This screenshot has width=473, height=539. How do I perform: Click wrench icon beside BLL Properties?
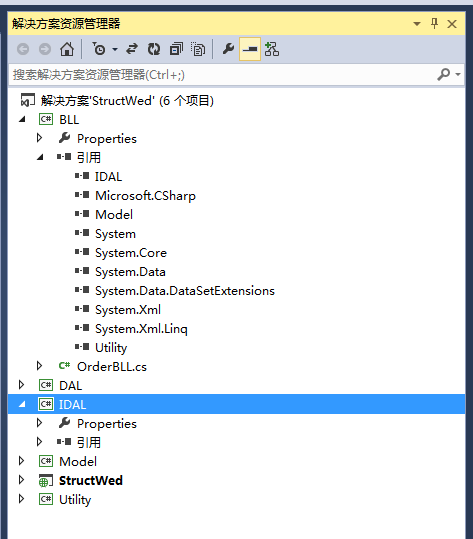coord(64,138)
